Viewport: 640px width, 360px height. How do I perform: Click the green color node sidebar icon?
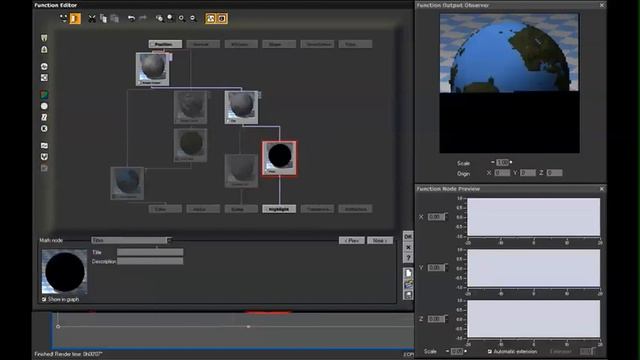point(44,95)
